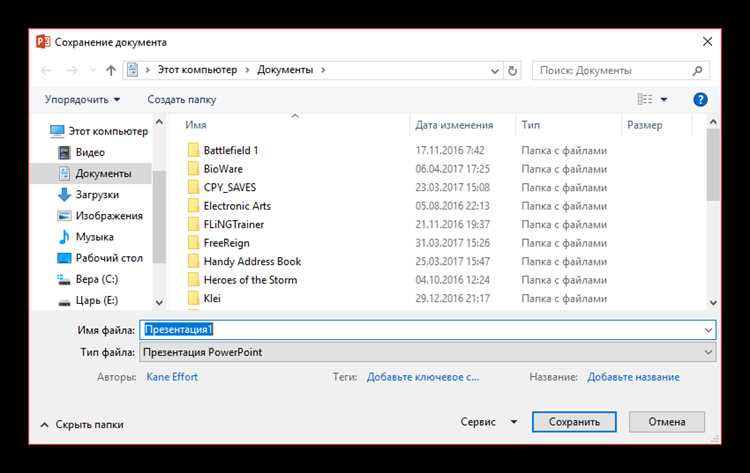This screenshot has height=473, width=750.
Task: Open the Сервис dropdown arrow
Action: [x=514, y=422]
